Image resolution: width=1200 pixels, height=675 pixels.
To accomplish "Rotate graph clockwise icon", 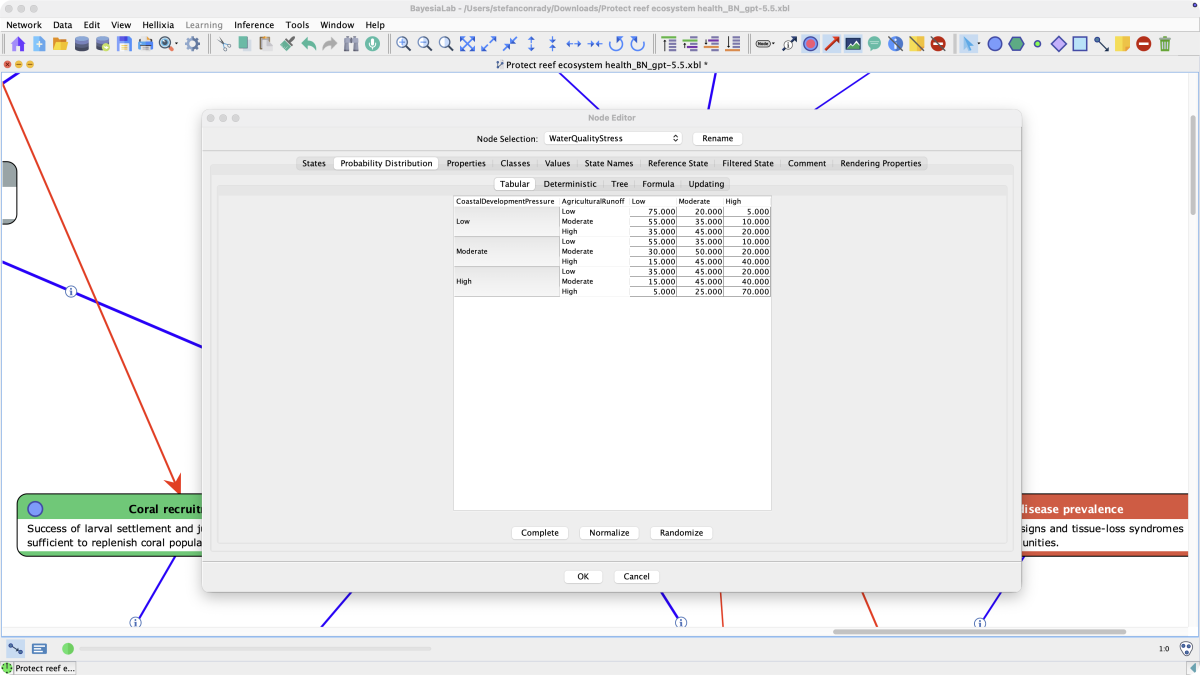I will tap(637, 44).
